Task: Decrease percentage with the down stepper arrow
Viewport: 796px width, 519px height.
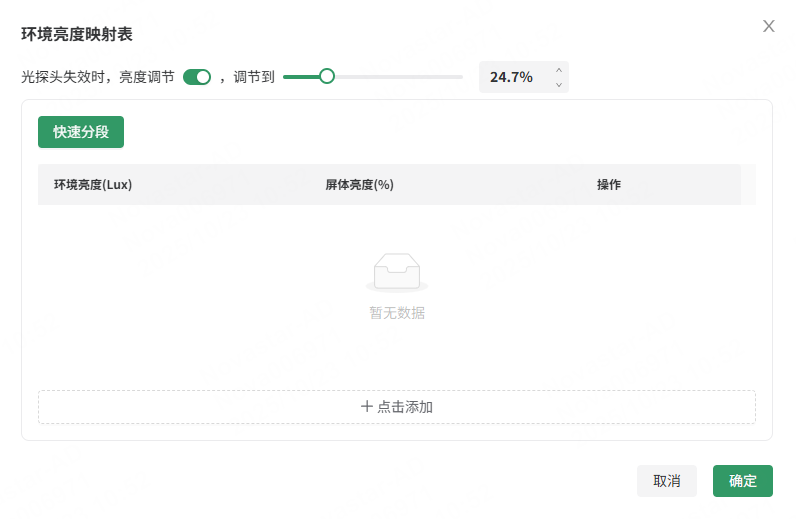Action: click(559, 85)
